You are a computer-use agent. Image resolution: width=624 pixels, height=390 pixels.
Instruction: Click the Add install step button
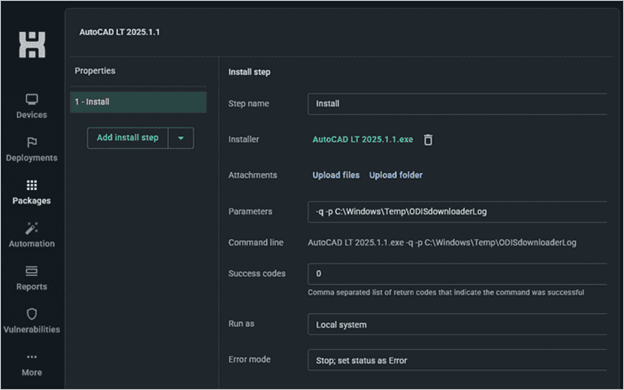128,138
